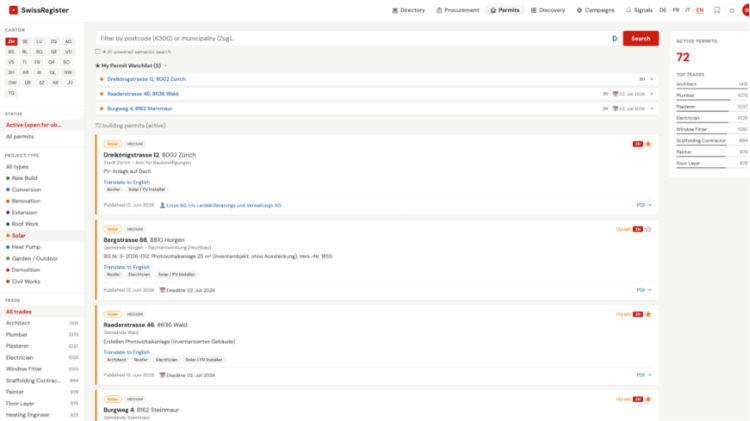Switch language to FR
The width and height of the screenshot is (750, 421).
(675, 10)
